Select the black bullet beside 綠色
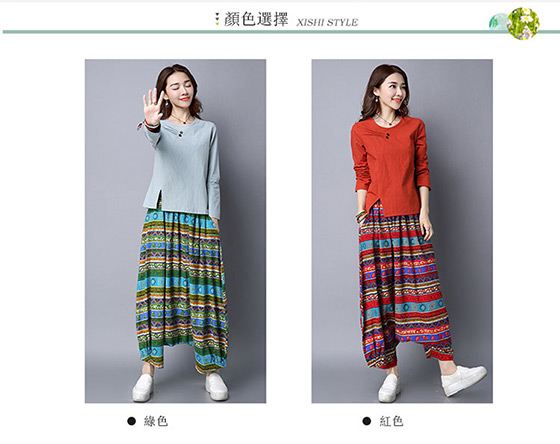 [131, 421]
